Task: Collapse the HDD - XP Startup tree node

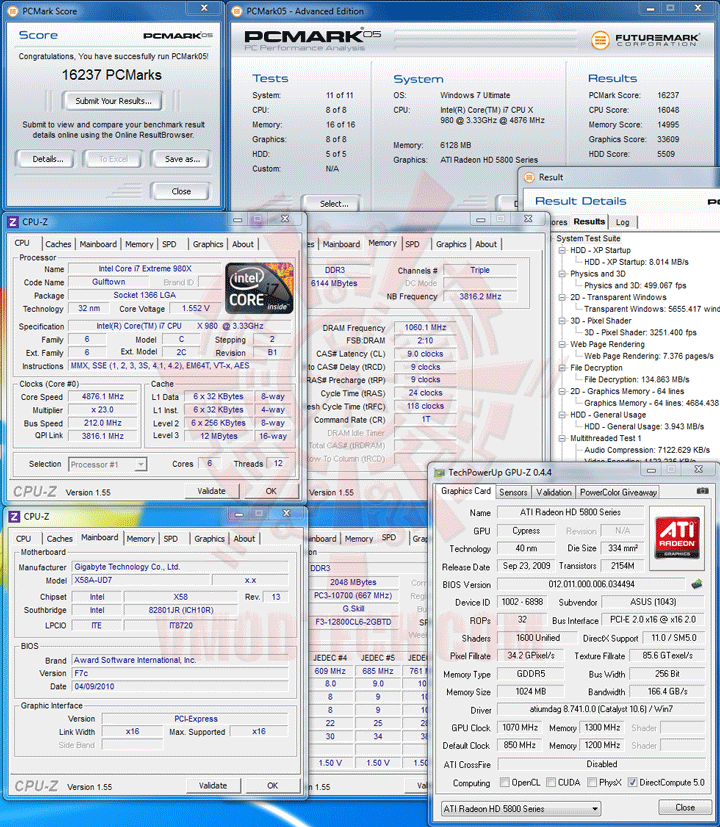Action: pyautogui.click(x=562, y=251)
